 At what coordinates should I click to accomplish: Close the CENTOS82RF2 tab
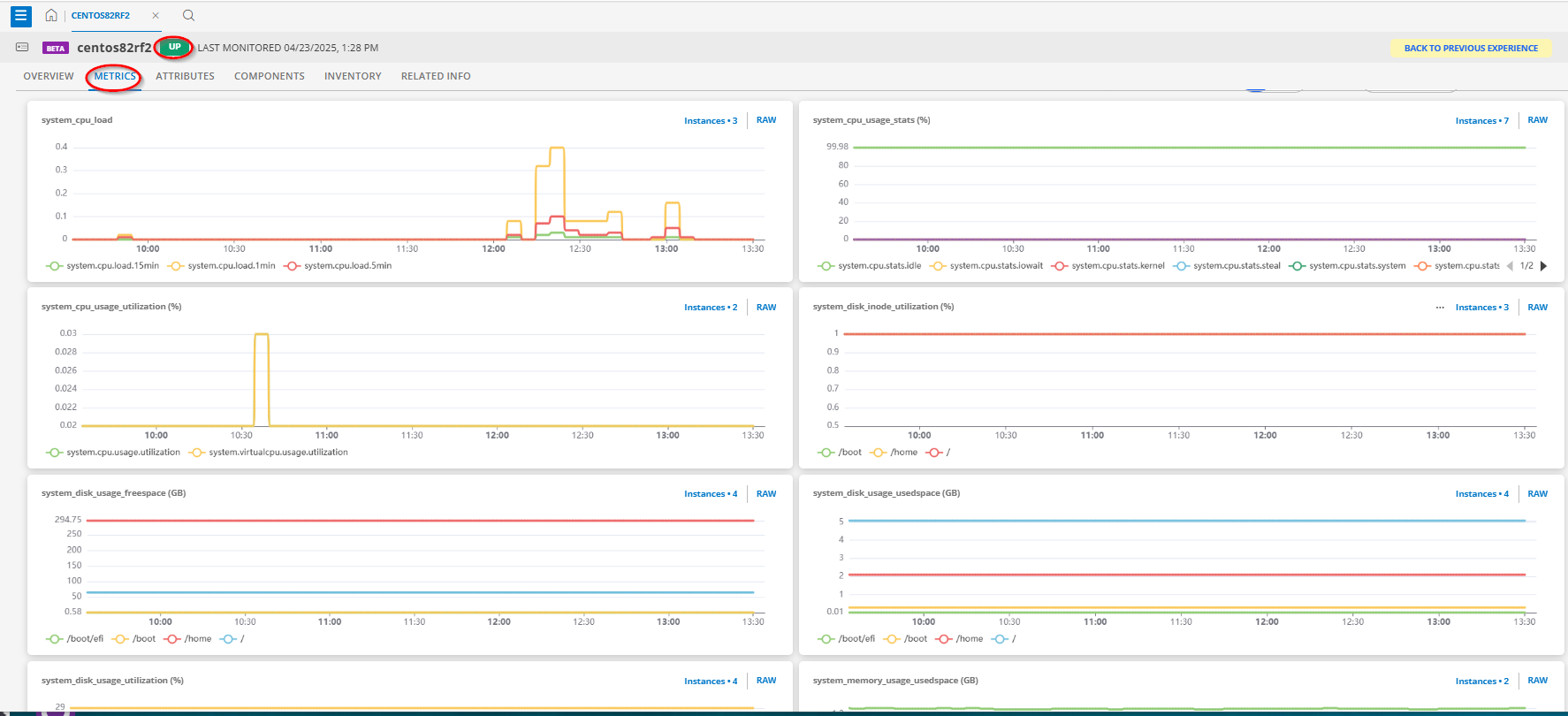(x=156, y=16)
